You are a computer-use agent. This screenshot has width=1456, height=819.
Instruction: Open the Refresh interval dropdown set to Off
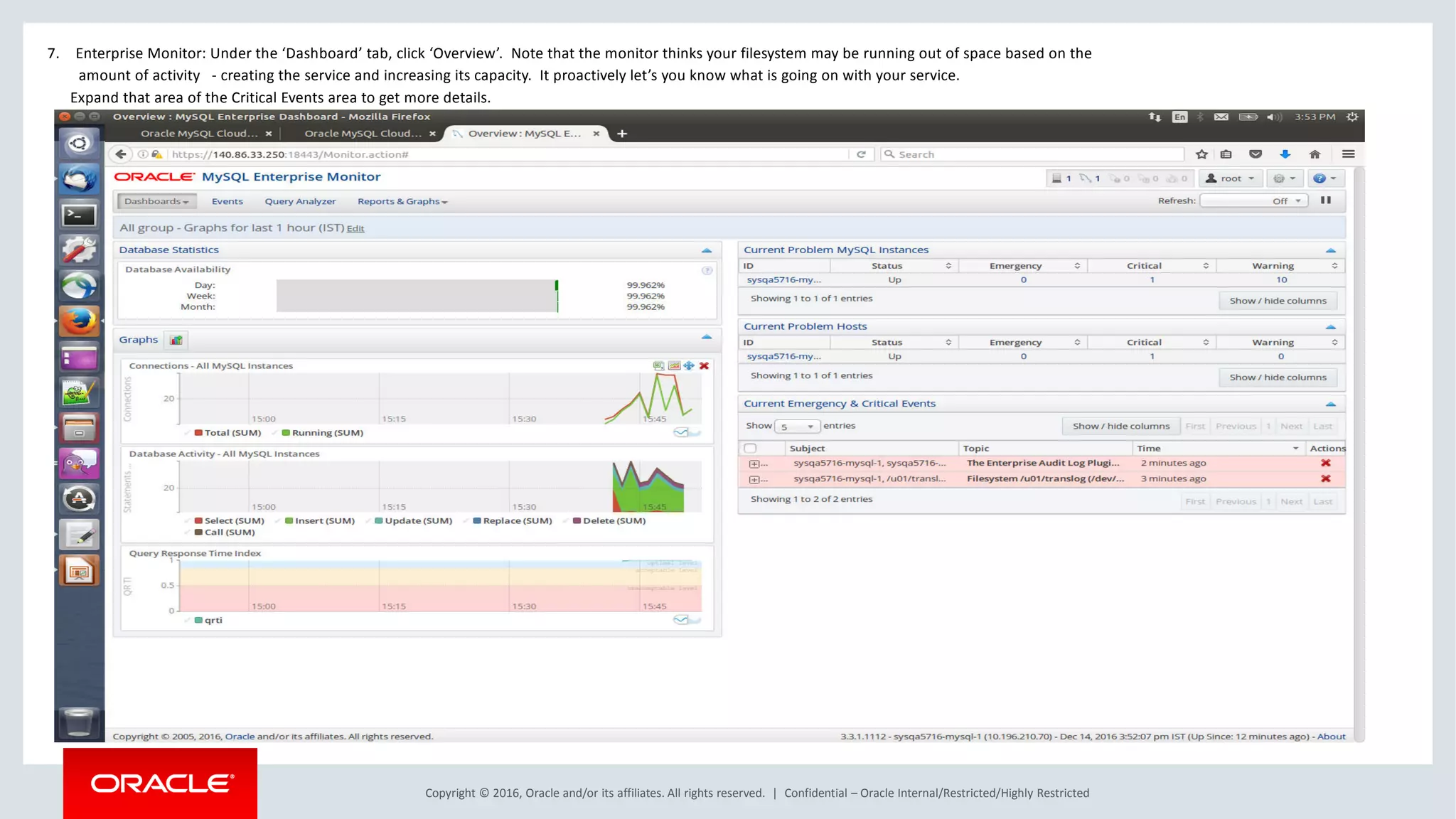coord(1253,201)
